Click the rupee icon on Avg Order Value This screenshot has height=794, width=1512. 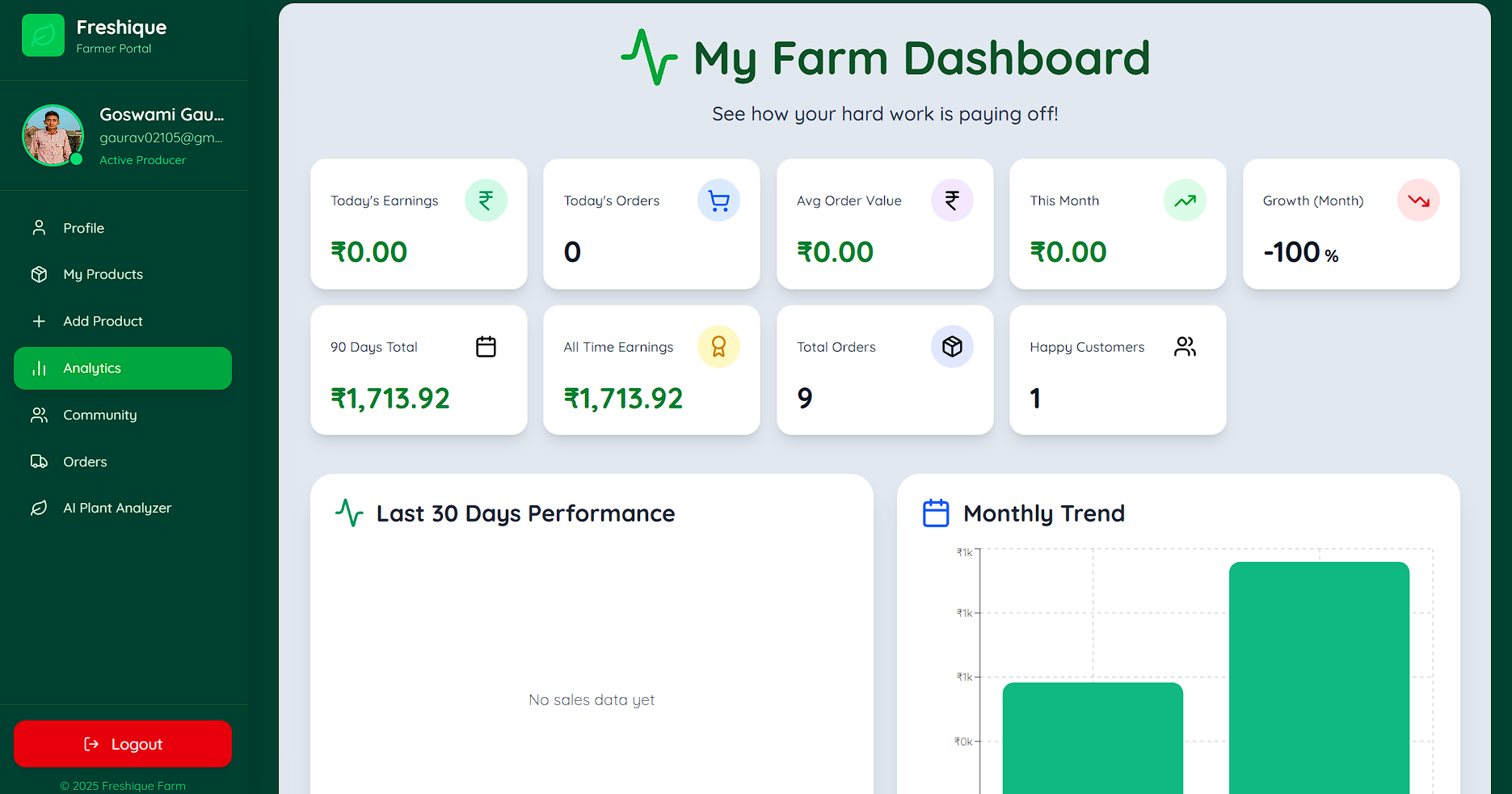click(952, 200)
